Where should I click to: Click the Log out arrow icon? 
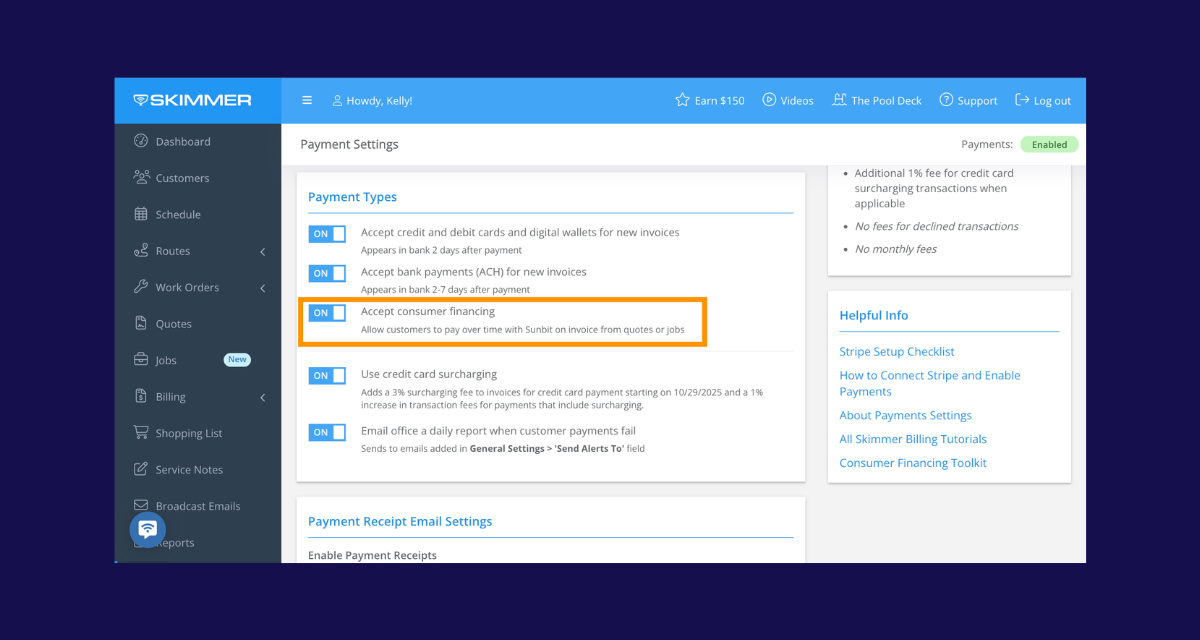1022,100
